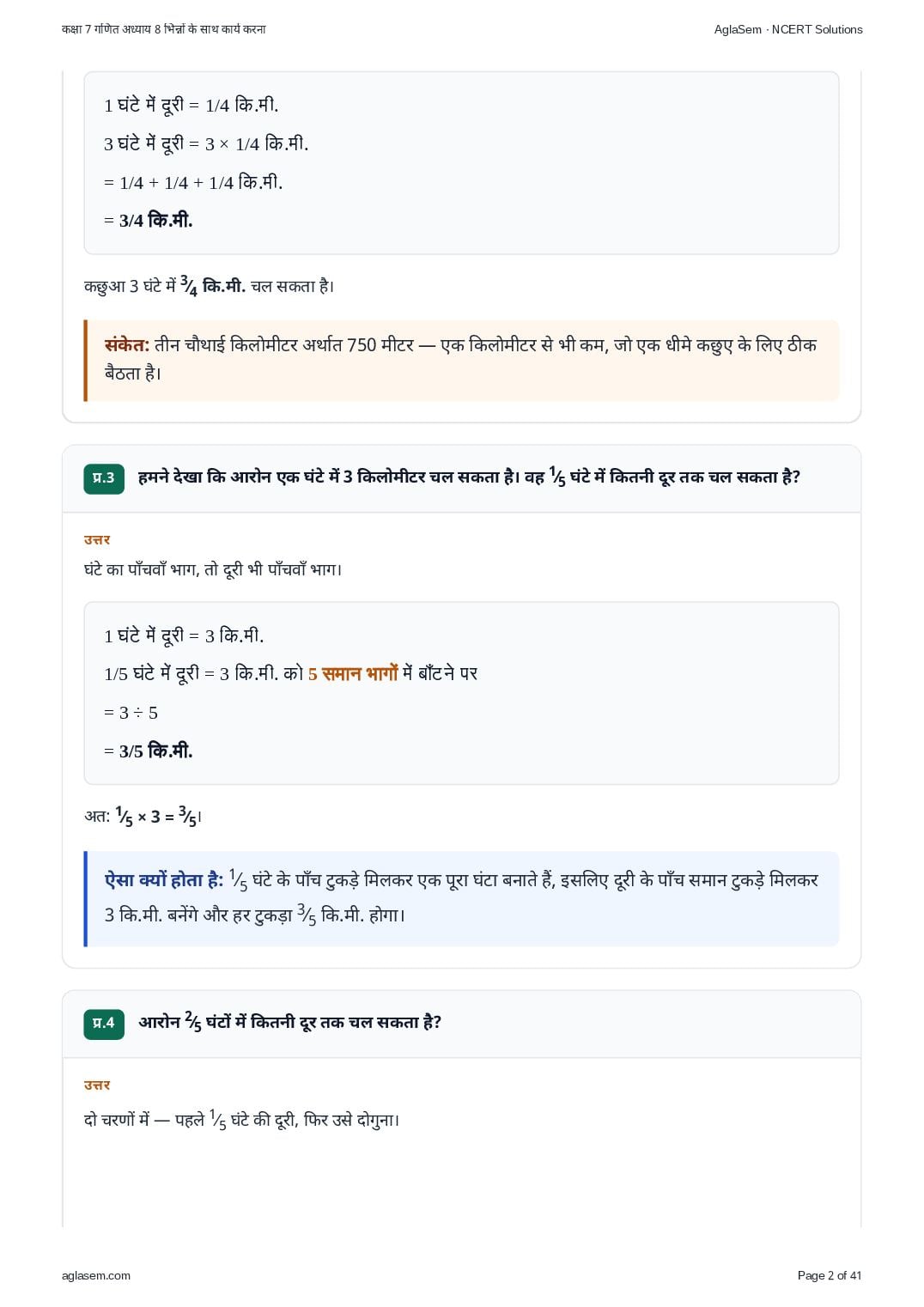Image resolution: width=924 pixels, height=1307 pixels.
Task: Click the उत्तर heading under question 3
Action: [x=97, y=540]
